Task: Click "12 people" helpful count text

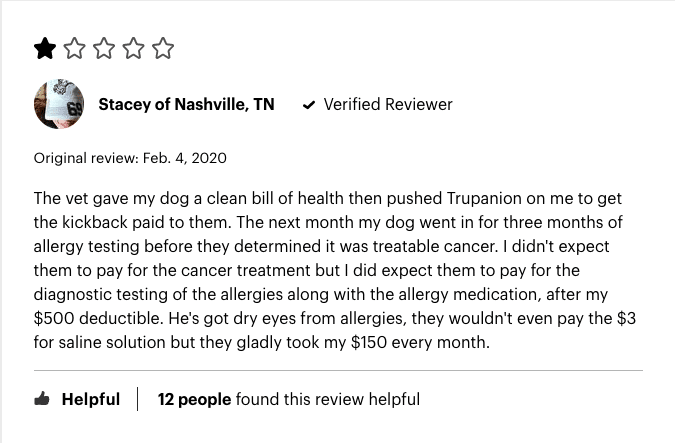Action: (194, 400)
